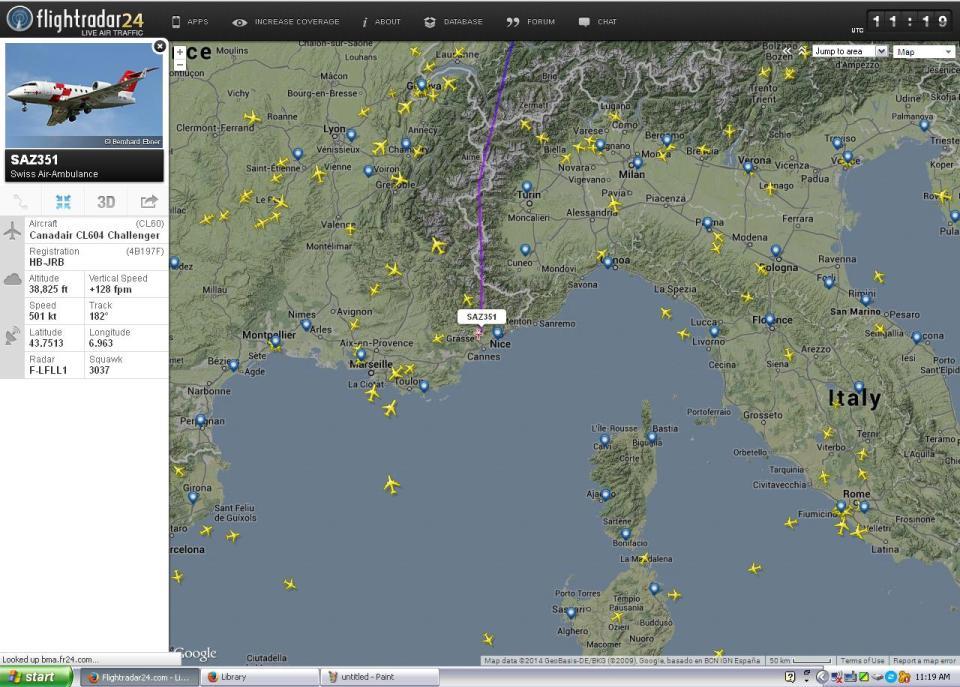This screenshot has width=960, height=687.
Task: Select the SAZ351 aircraft marker near Nice
Action: 478,332
